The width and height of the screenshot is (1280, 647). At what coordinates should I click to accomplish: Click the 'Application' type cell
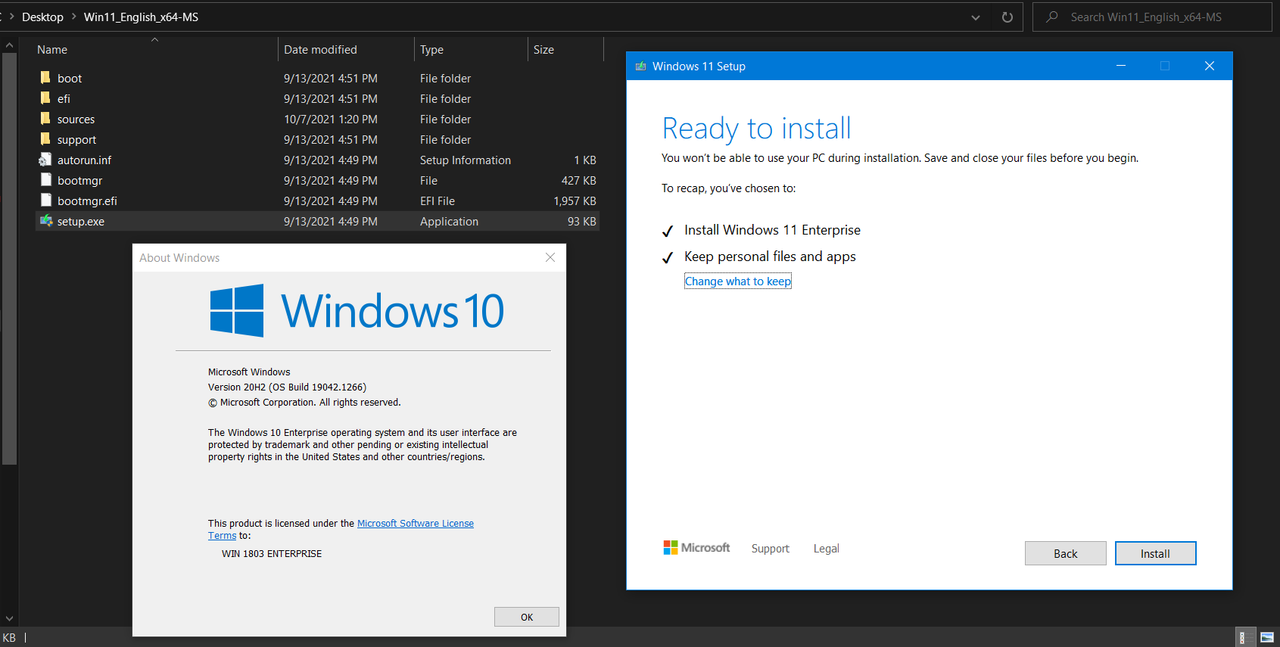449,221
